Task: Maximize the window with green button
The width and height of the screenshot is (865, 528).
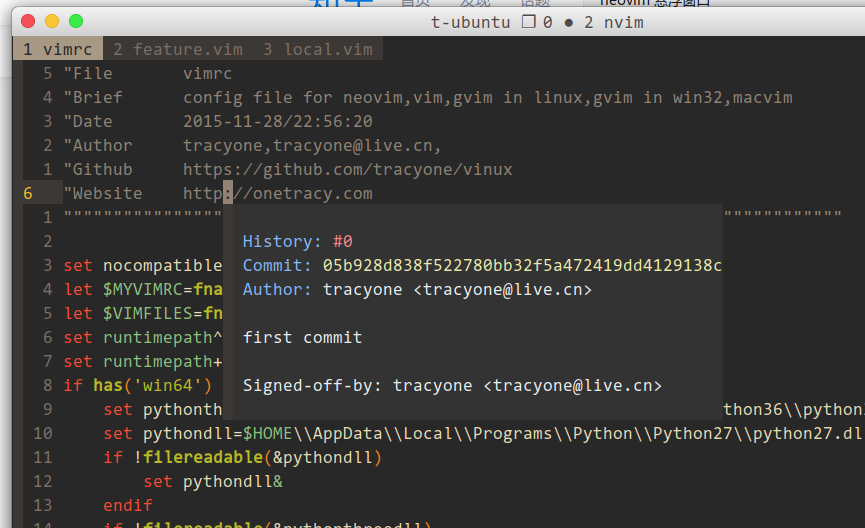Action: tap(76, 22)
